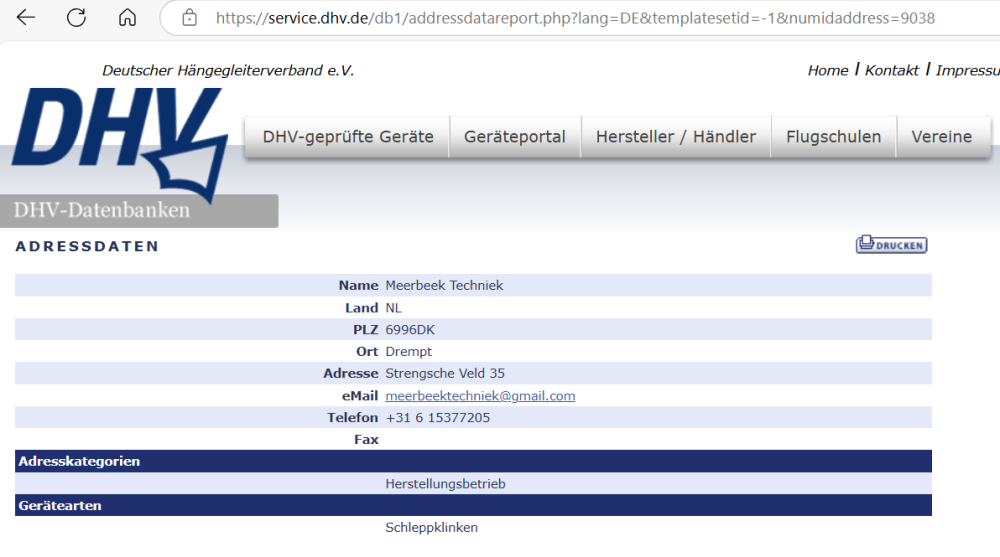Image resolution: width=1000 pixels, height=557 pixels.
Task: Open the Flugschulen menu item
Action: pyautogui.click(x=834, y=137)
